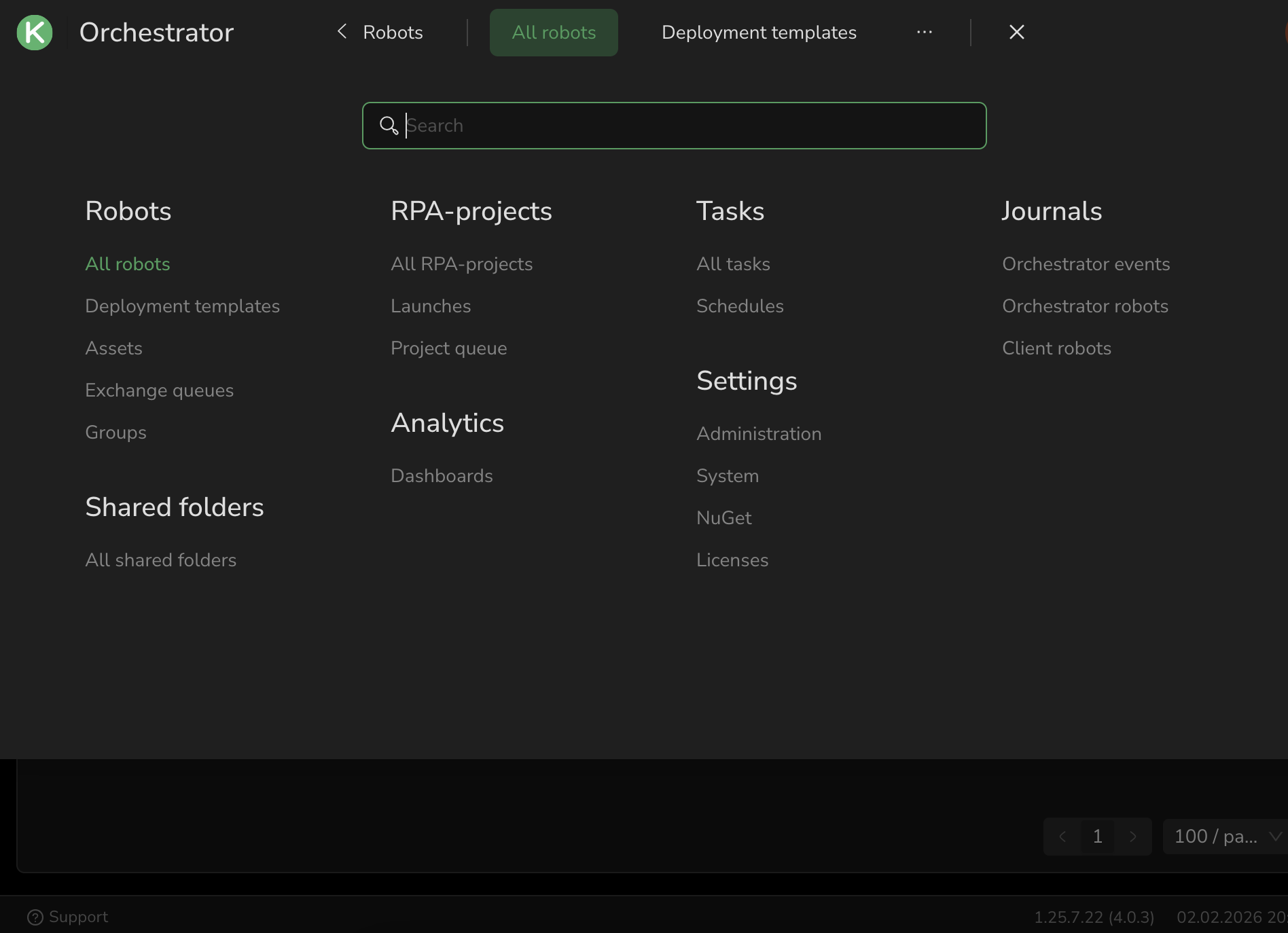Open Orchestrator events journal
Screen dimensions: 1288x933
pyautogui.click(x=1086, y=264)
